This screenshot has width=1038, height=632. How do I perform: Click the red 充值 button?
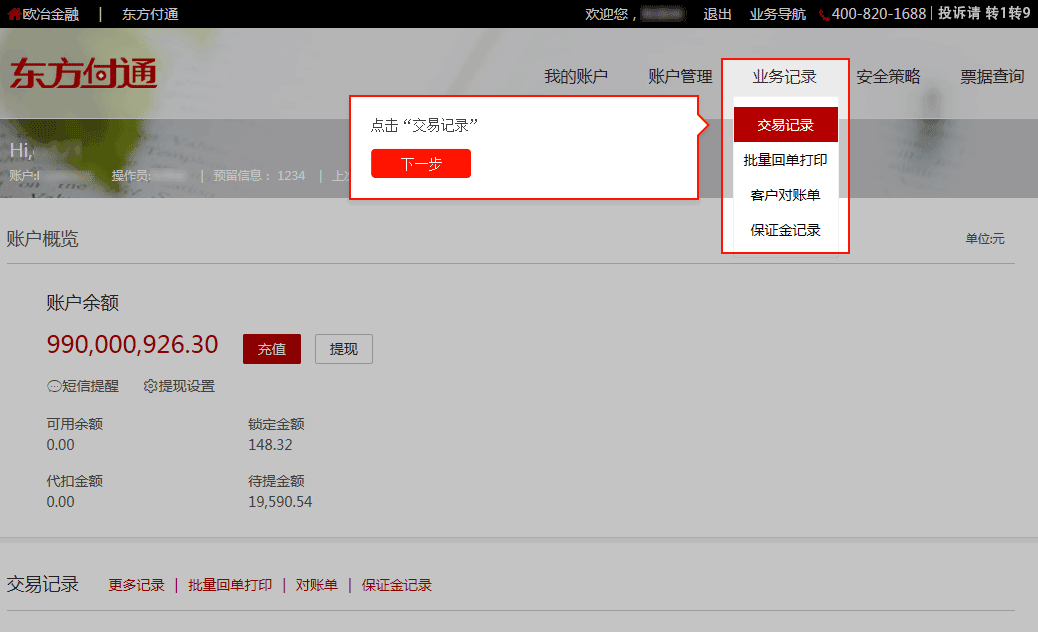point(272,349)
